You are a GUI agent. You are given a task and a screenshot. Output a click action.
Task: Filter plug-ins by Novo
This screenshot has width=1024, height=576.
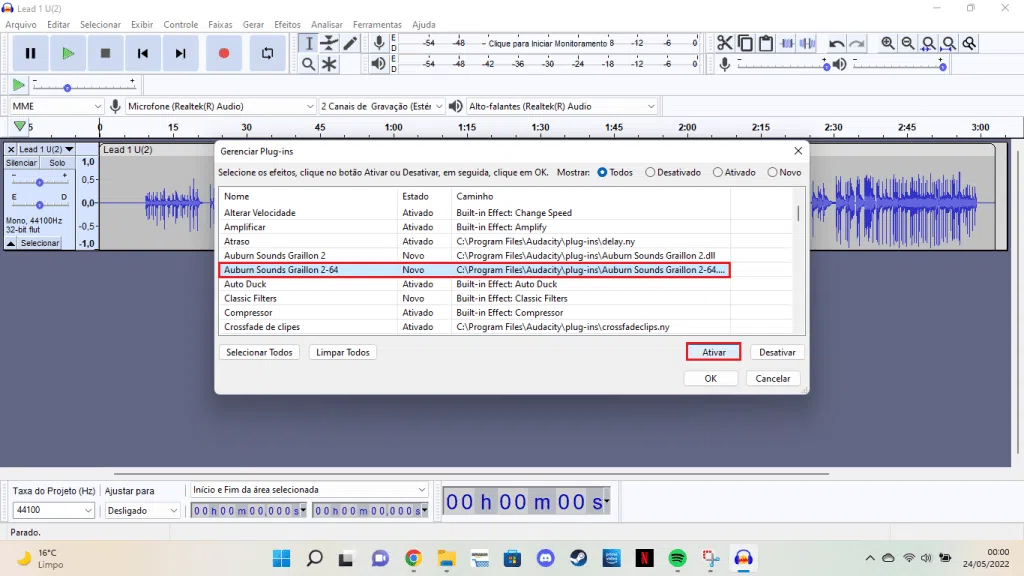772,172
